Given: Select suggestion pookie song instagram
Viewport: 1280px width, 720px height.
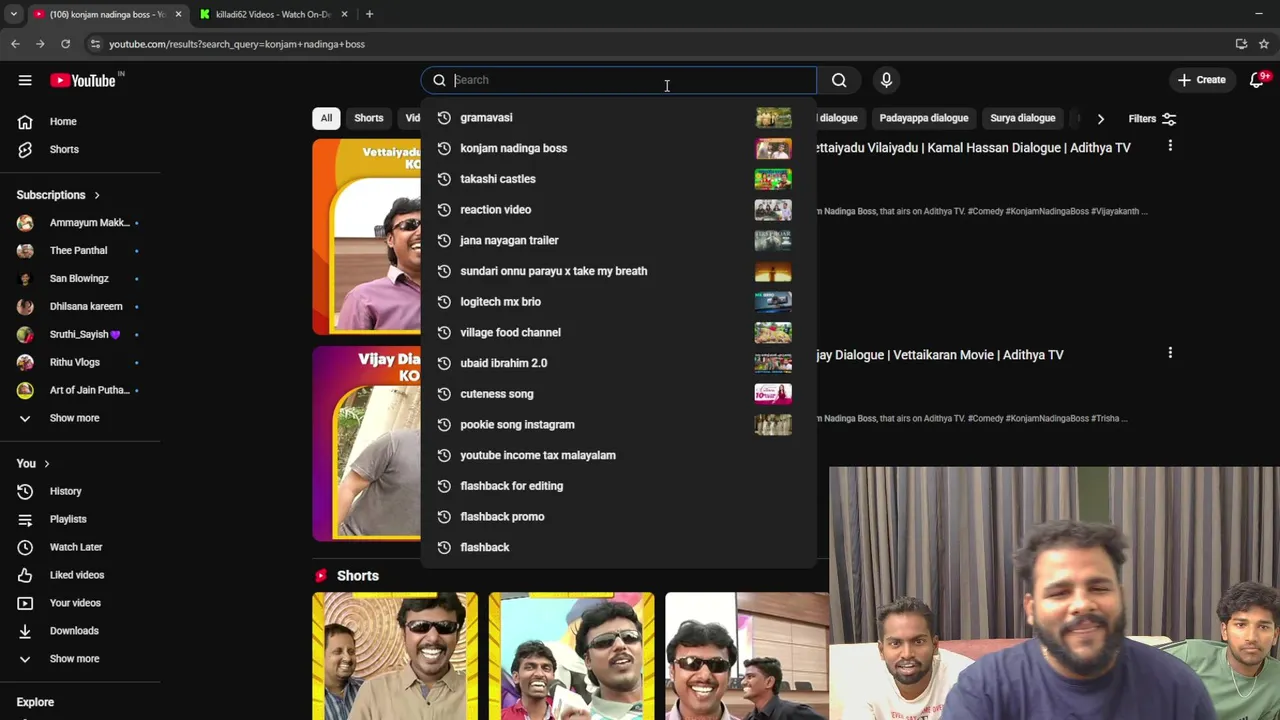Looking at the screenshot, I should (618, 424).
